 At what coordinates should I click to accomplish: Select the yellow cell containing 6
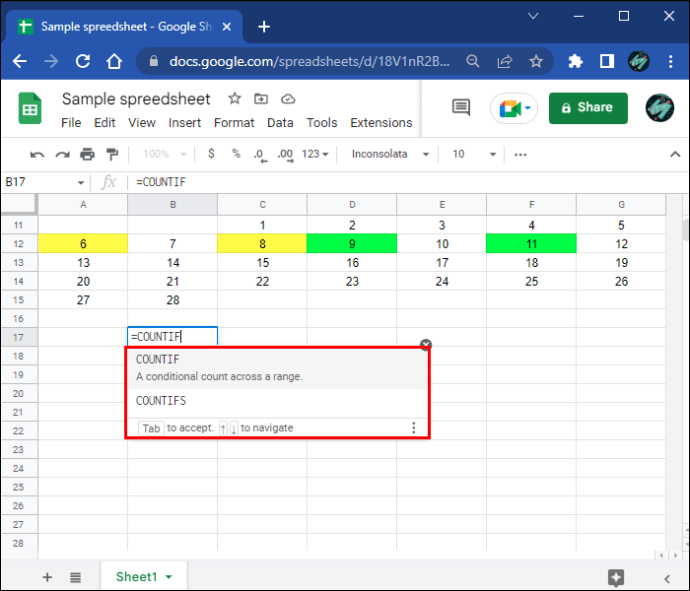coord(83,244)
